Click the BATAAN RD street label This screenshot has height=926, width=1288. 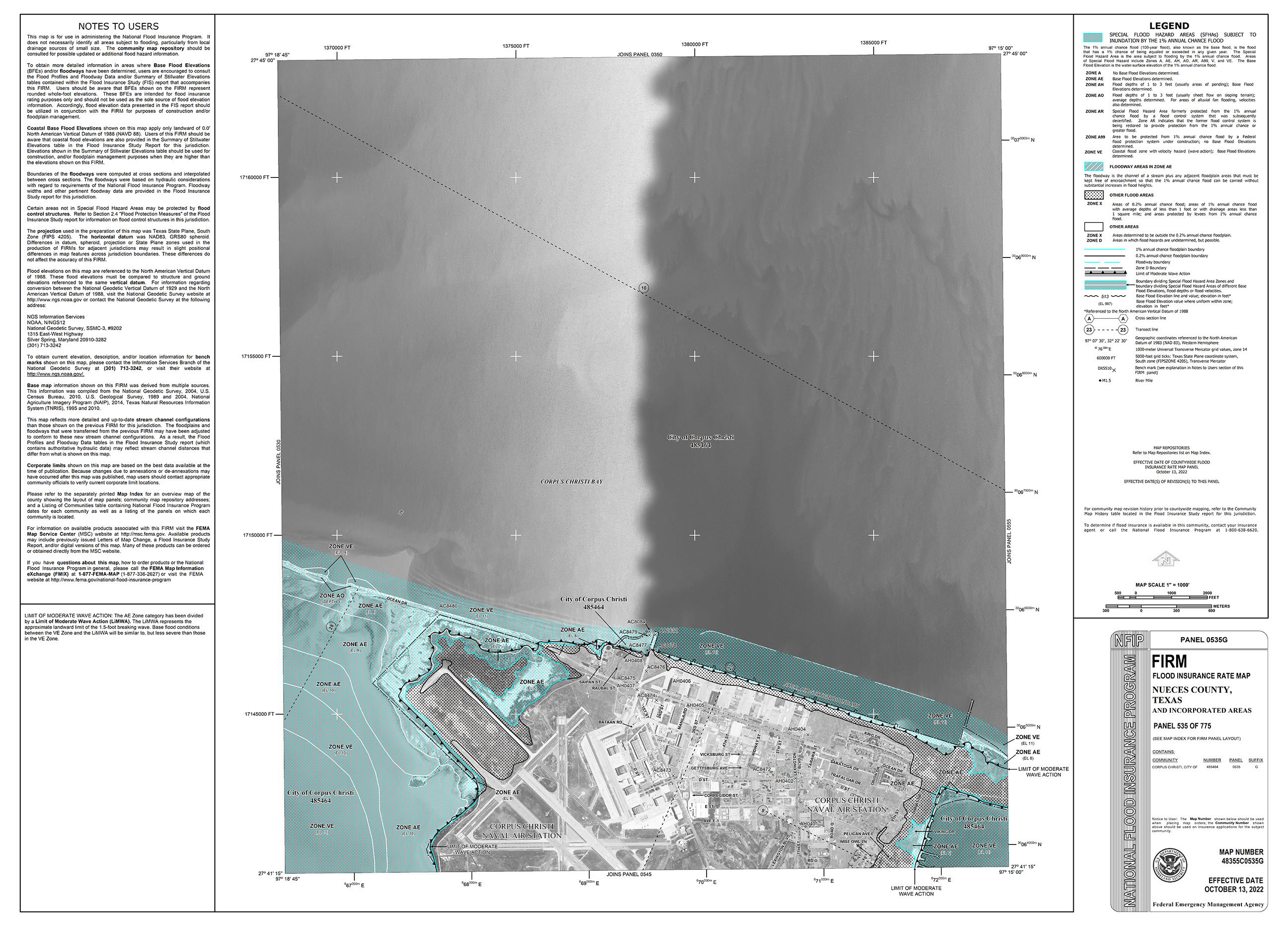click(x=611, y=722)
